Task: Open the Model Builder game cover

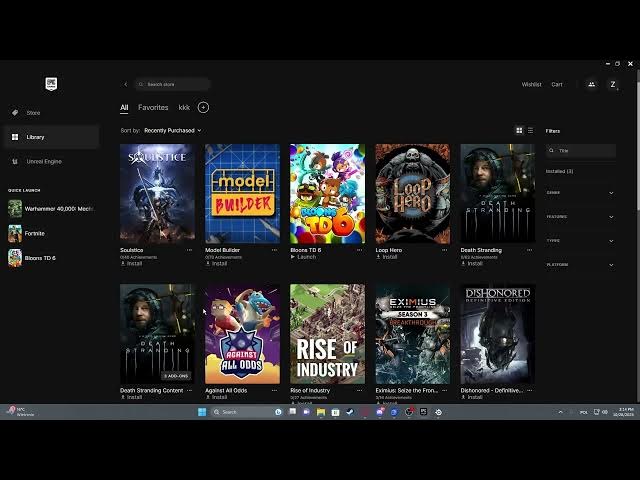Action: (242, 193)
